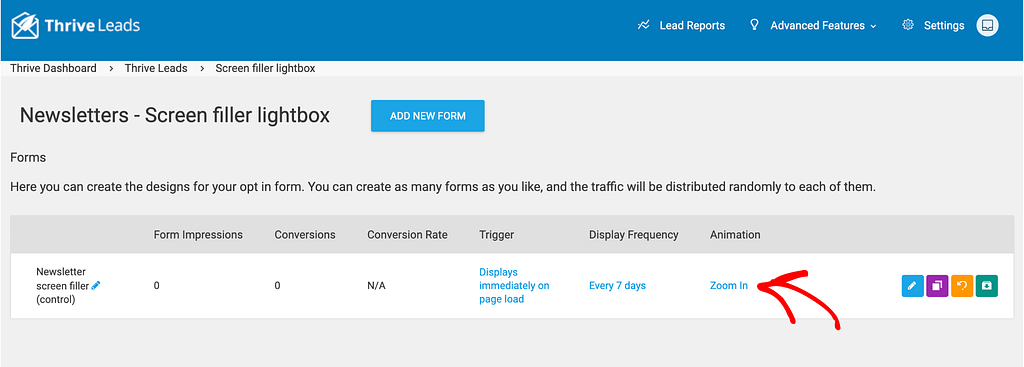Navigate to the Thrive Leads breadcrumb link
Viewport: 1024px width, 367px height.
point(156,68)
